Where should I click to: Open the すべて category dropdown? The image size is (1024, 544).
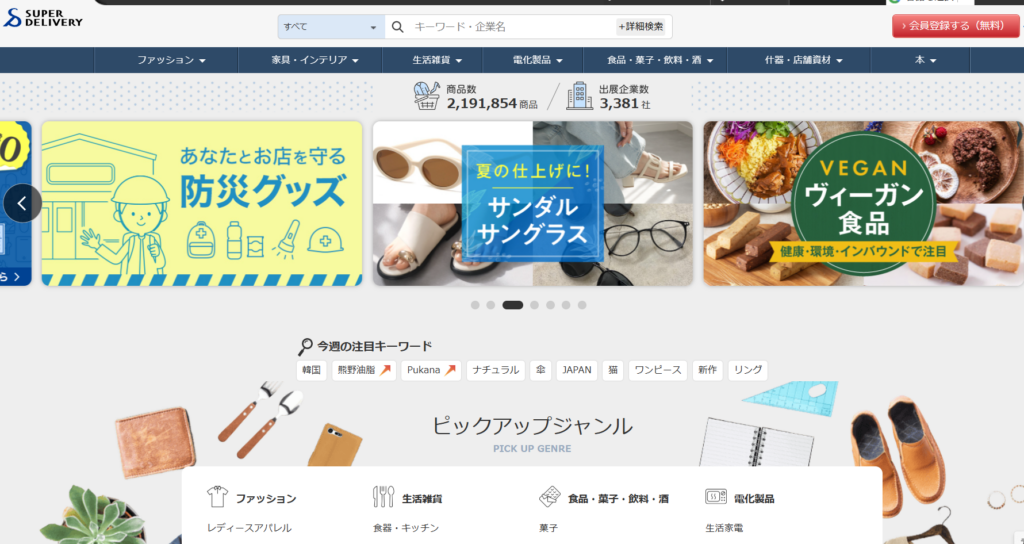coord(331,27)
